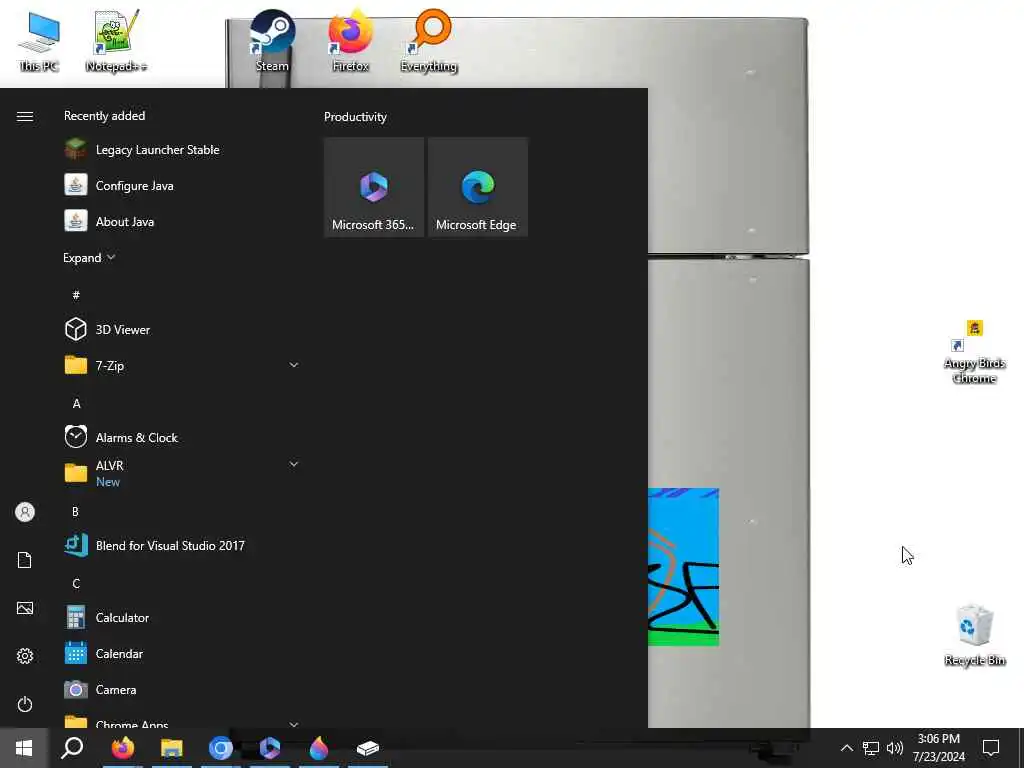
Task: Open Alarms & Clock
Action: pyautogui.click(x=182, y=437)
